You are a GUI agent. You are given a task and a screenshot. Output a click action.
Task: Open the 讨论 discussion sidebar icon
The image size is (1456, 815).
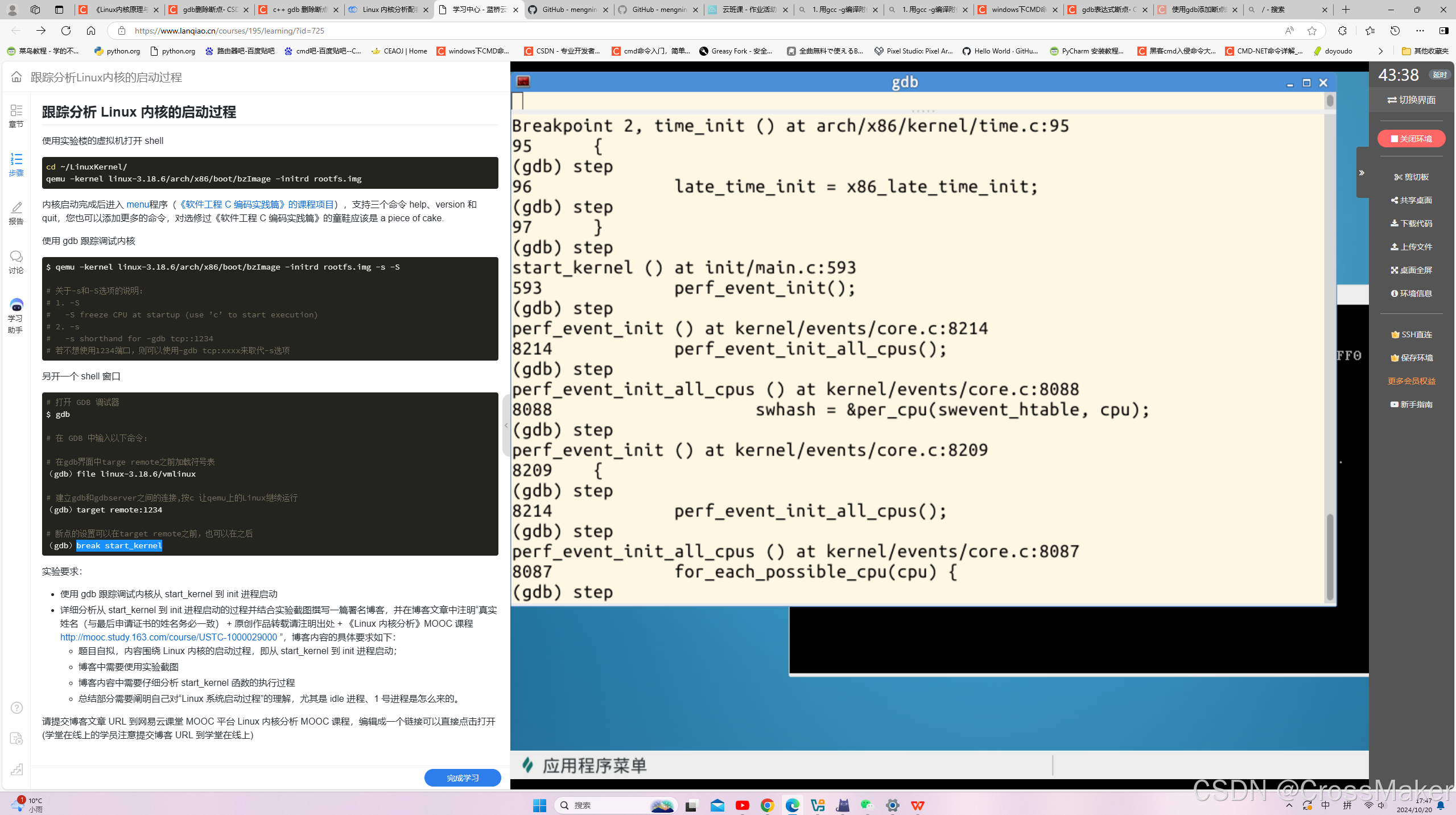coord(16,262)
